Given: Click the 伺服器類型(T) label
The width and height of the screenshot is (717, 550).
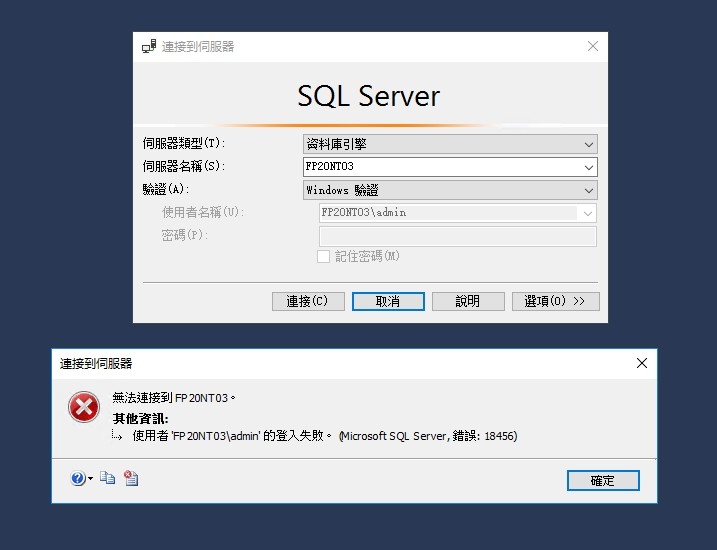Looking at the screenshot, I should (x=184, y=143).
